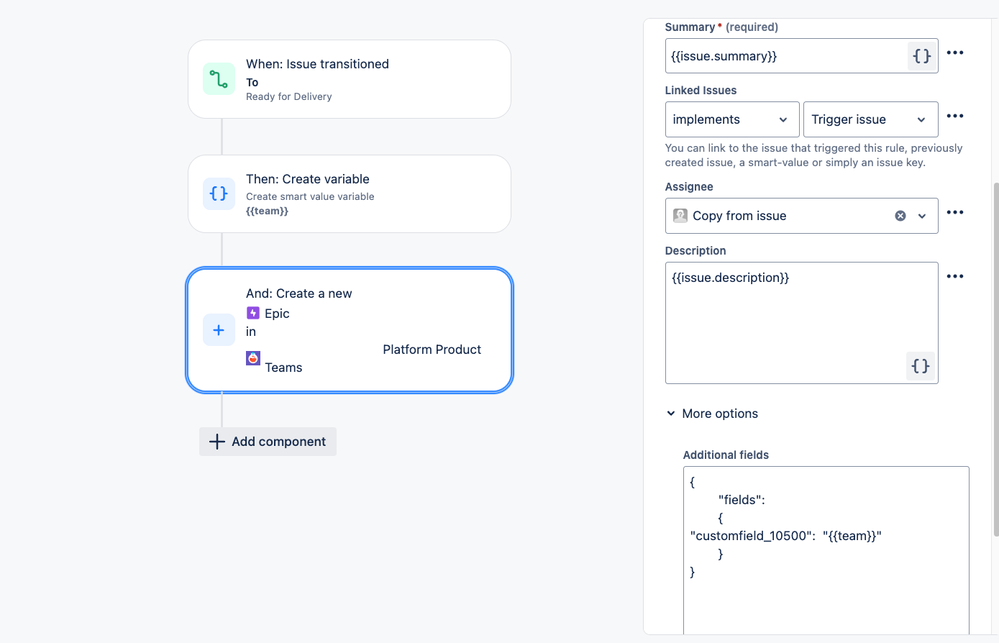Click the {{team}} variable name text
Viewport: 999px width, 643px height.
pyautogui.click(x=267, y=211)
